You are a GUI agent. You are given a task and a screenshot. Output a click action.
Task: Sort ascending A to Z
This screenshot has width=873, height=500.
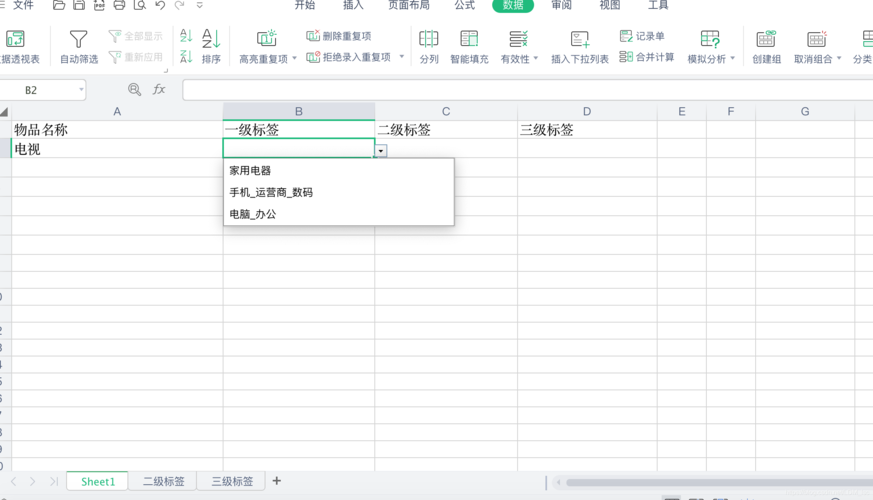click(186, 36)
